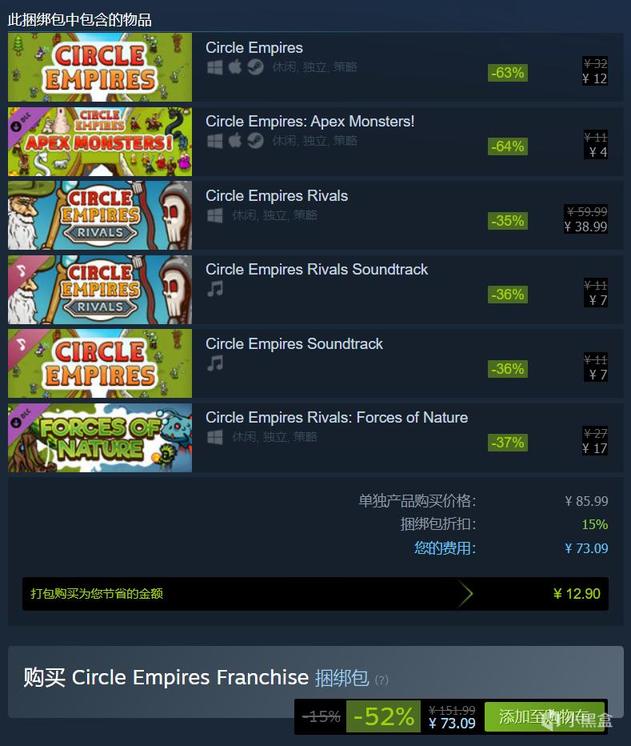Click the -52% bundle discount badge
The image size is (631, 746).
pos(384,716)
